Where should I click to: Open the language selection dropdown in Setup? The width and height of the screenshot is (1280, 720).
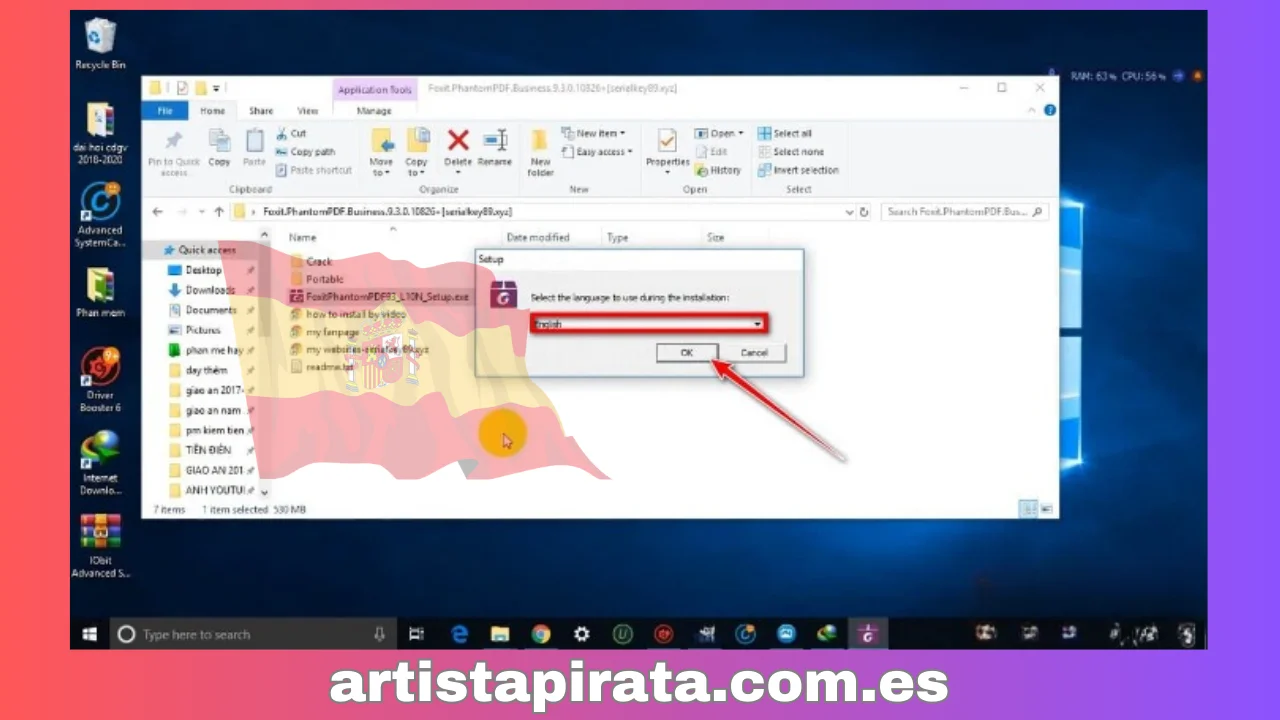648,324
